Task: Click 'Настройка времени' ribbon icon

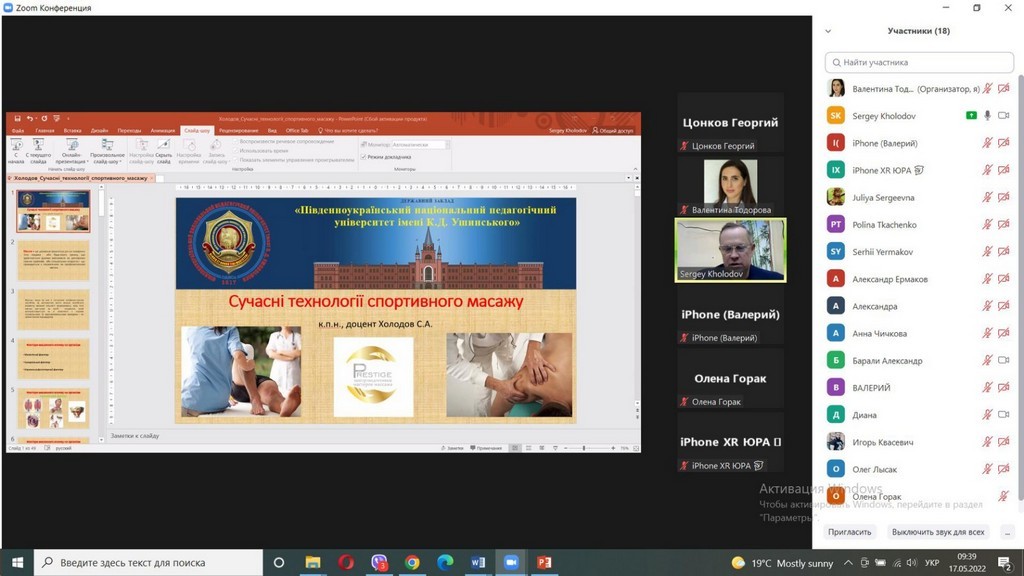Action: coord(189,151)
